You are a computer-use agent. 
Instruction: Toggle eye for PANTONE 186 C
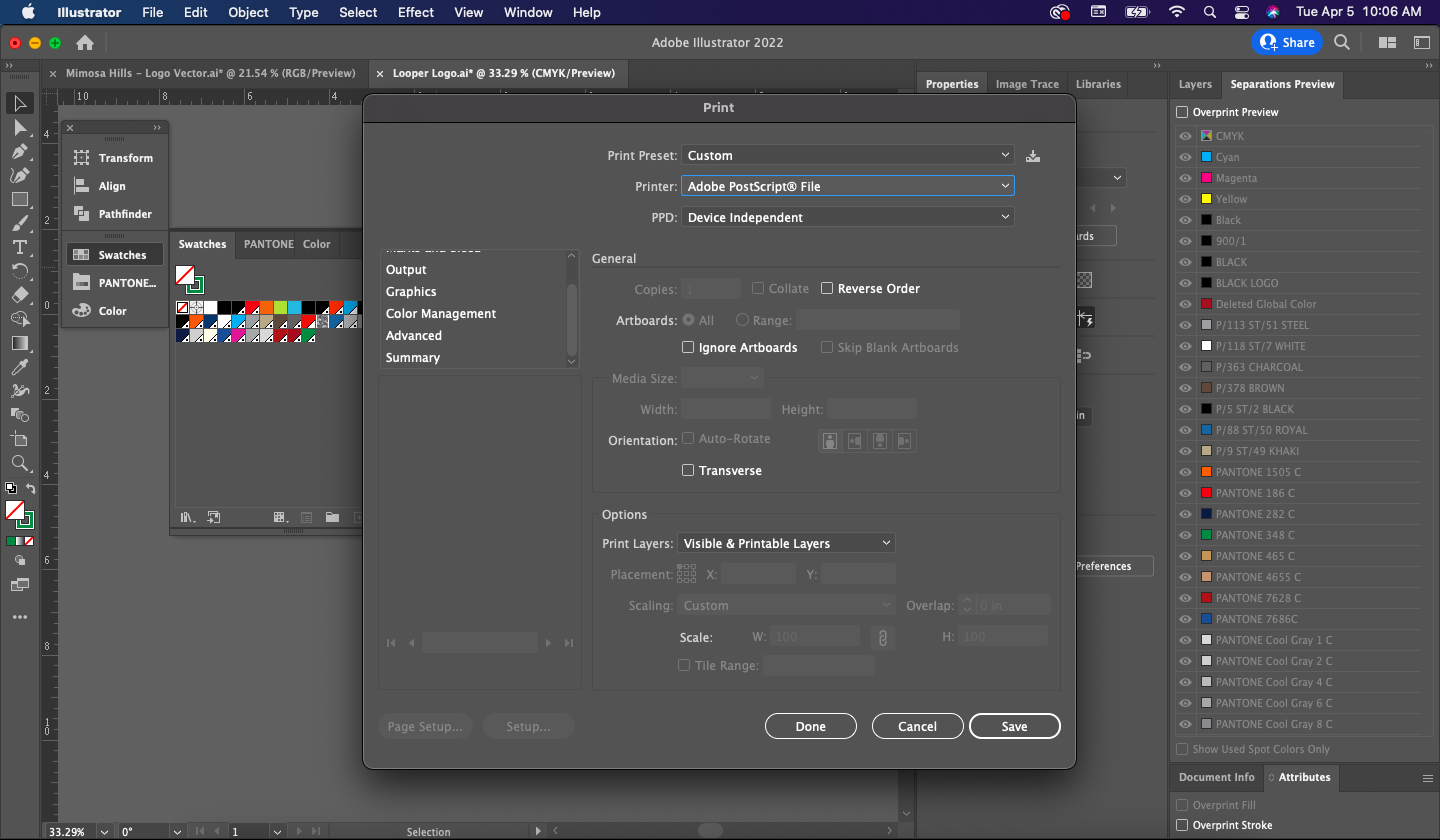tap(1185, 493)
